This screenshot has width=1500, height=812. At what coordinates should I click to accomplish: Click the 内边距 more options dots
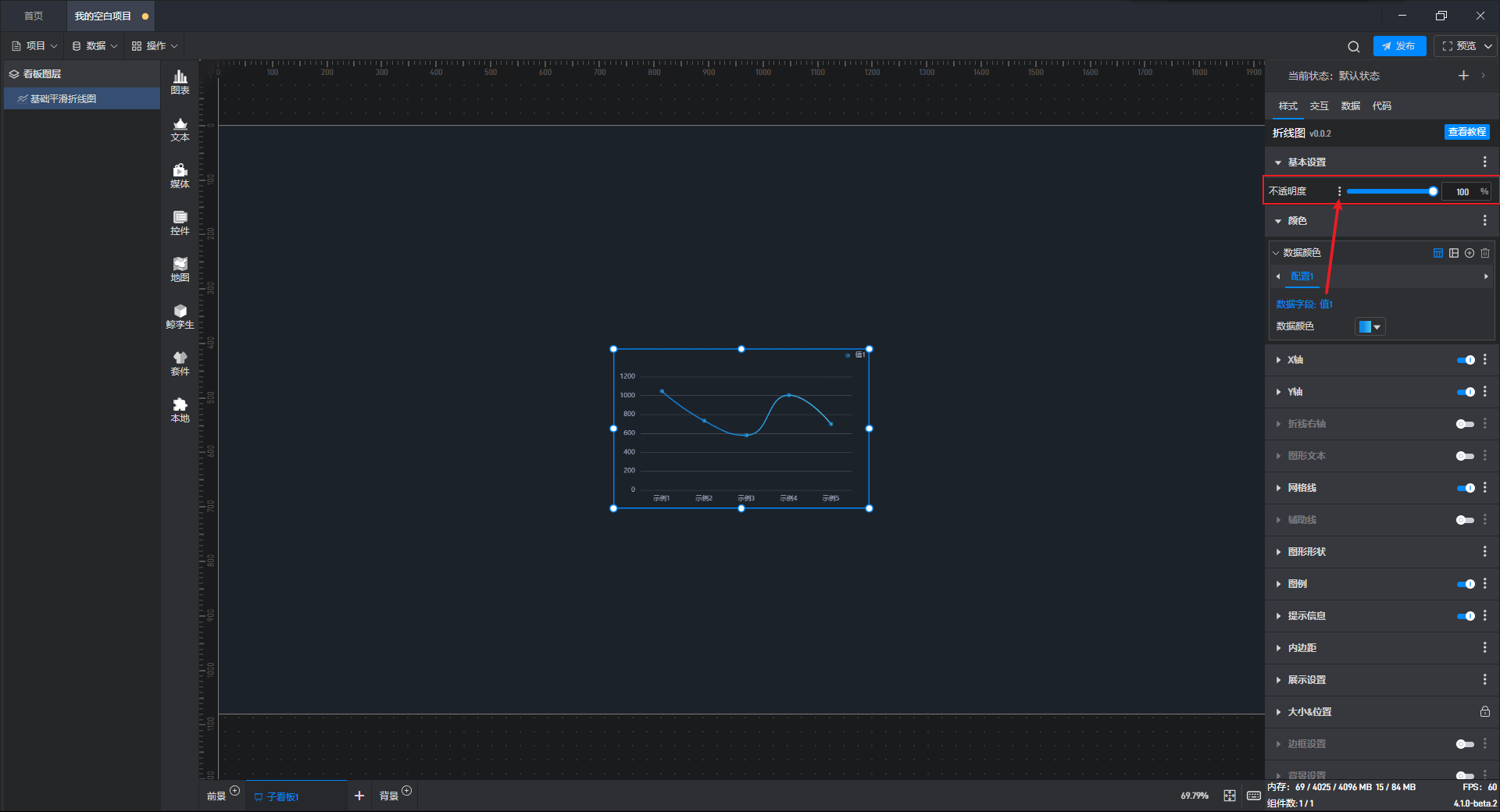tap(1484, 647)
